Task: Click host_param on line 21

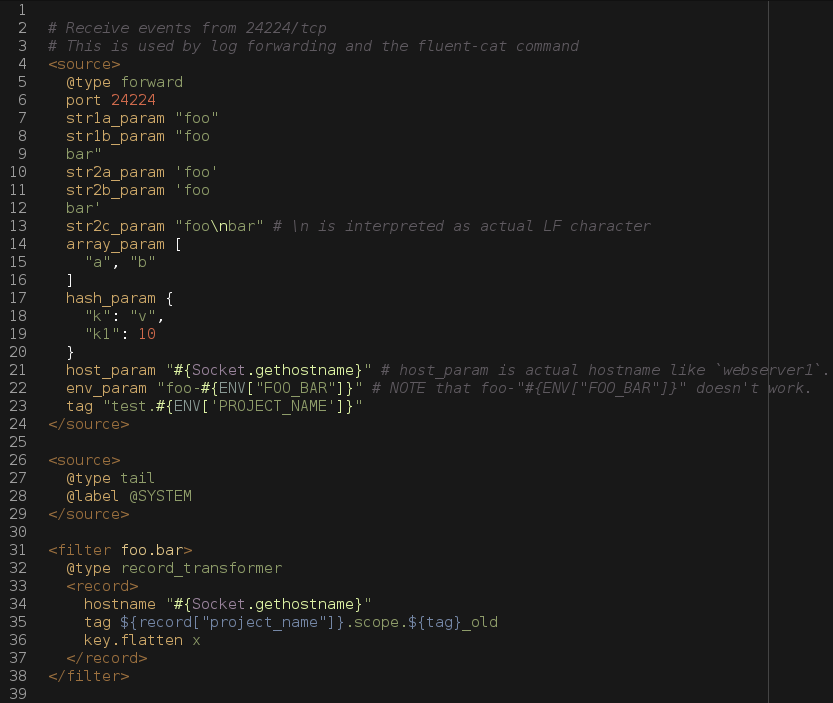Action: tap(110, 370)
